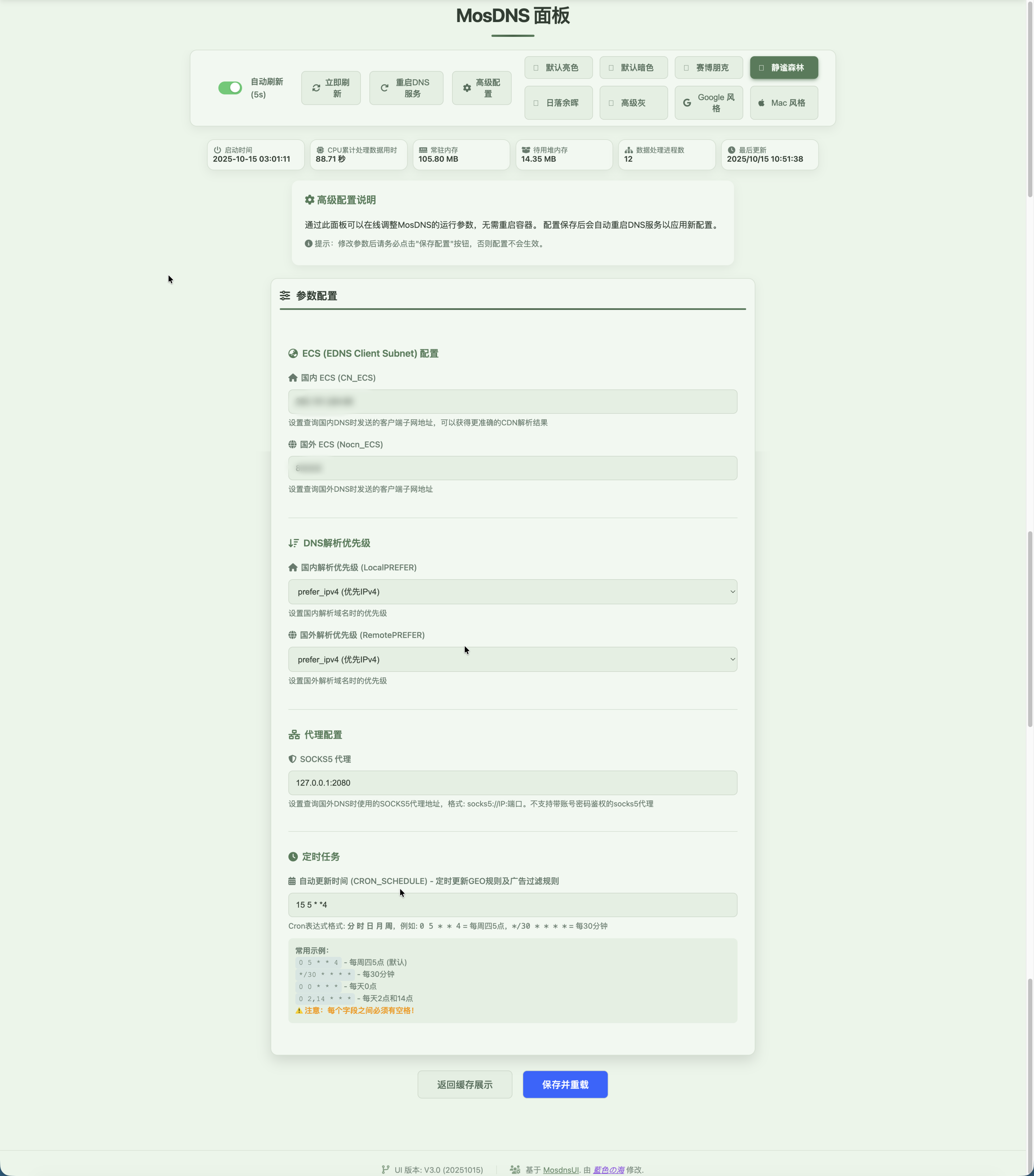Click the SOCKS5 proxy address field
1034x1176 pixels.
(x=512, y=783)
